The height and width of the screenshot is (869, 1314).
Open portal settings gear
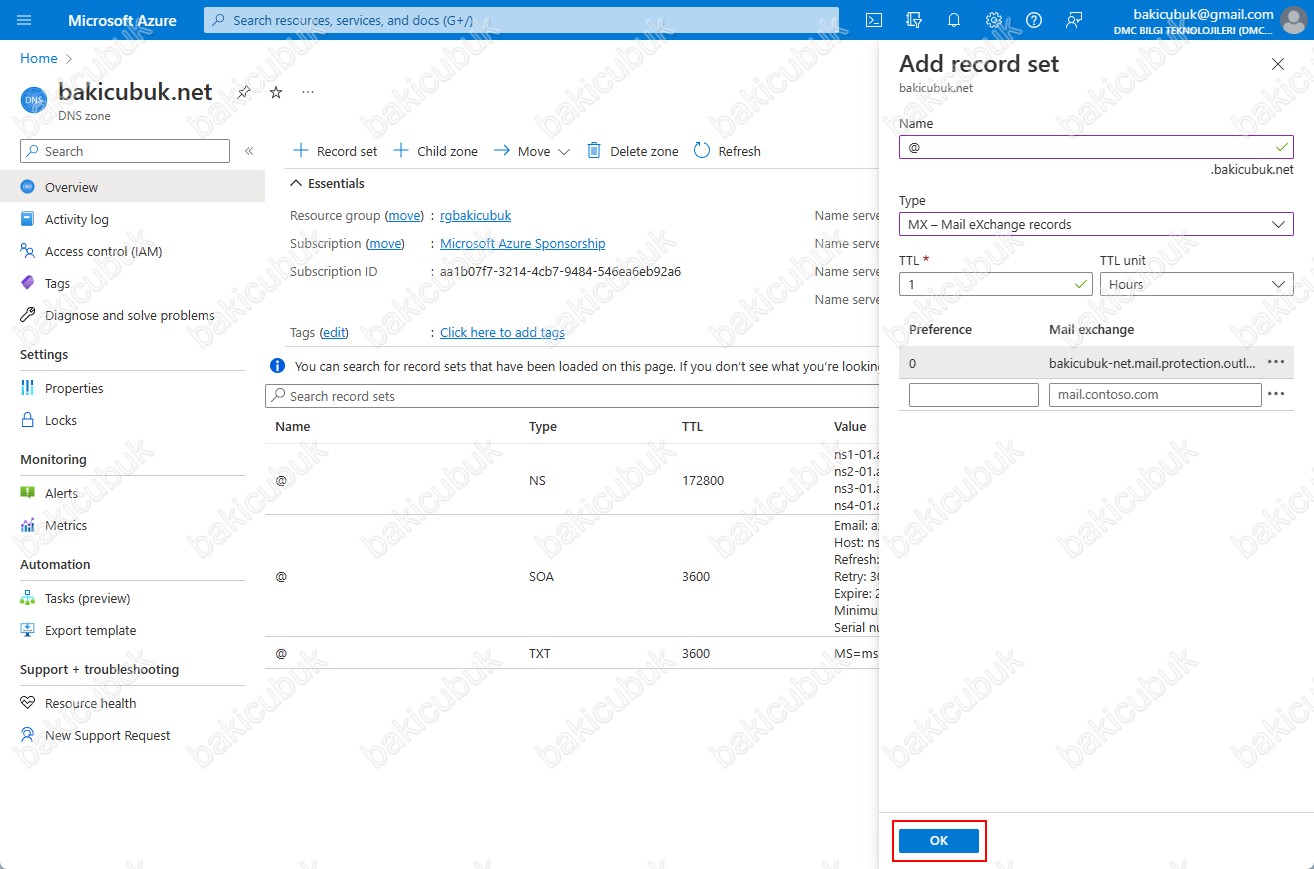click(x=994, y=20)
